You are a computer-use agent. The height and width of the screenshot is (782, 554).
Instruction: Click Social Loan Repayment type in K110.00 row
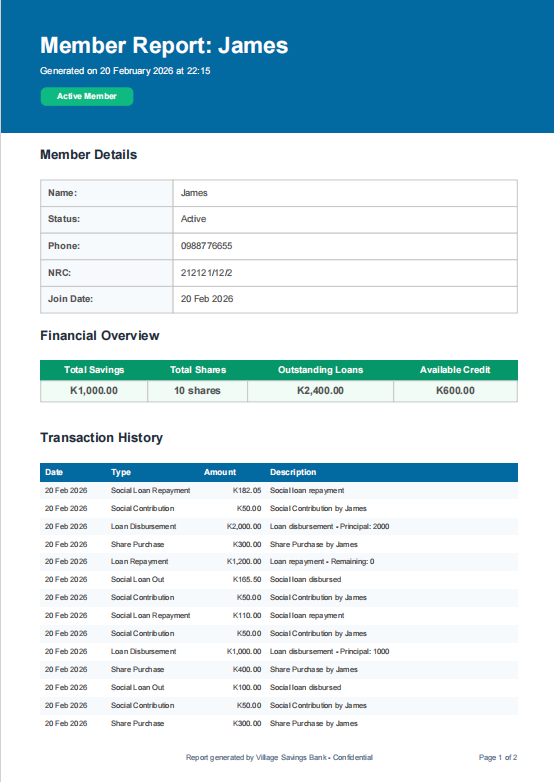pyautogui.click(x=151, y=615)
